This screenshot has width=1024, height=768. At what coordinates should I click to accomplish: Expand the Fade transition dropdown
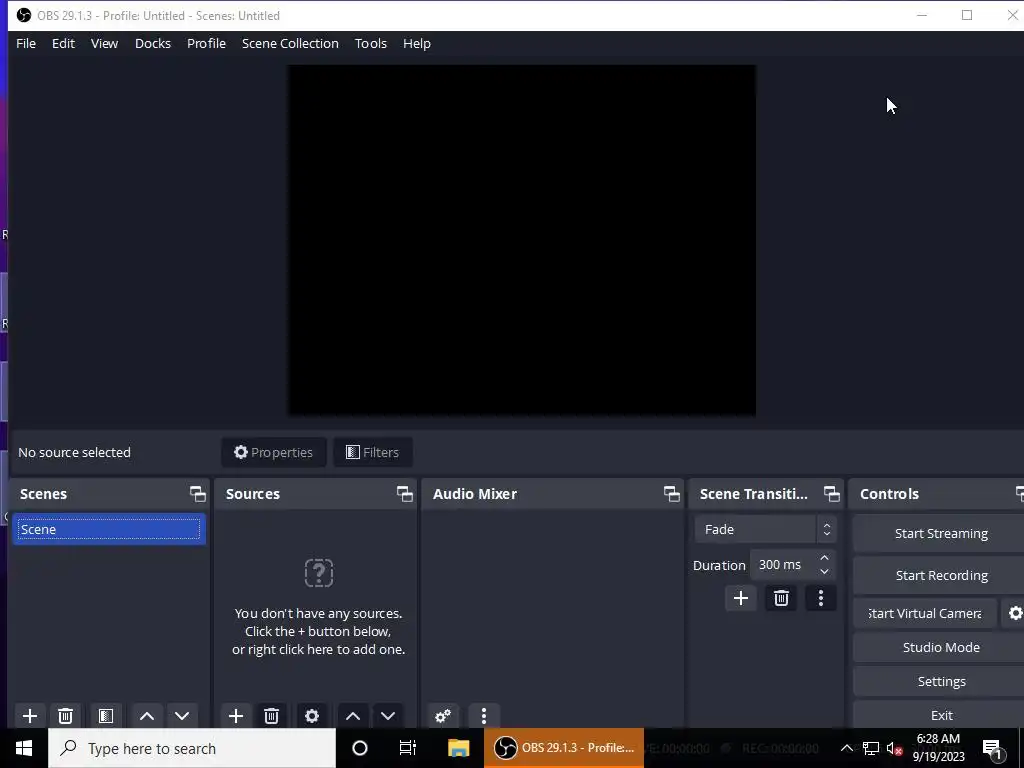(765, 529)
